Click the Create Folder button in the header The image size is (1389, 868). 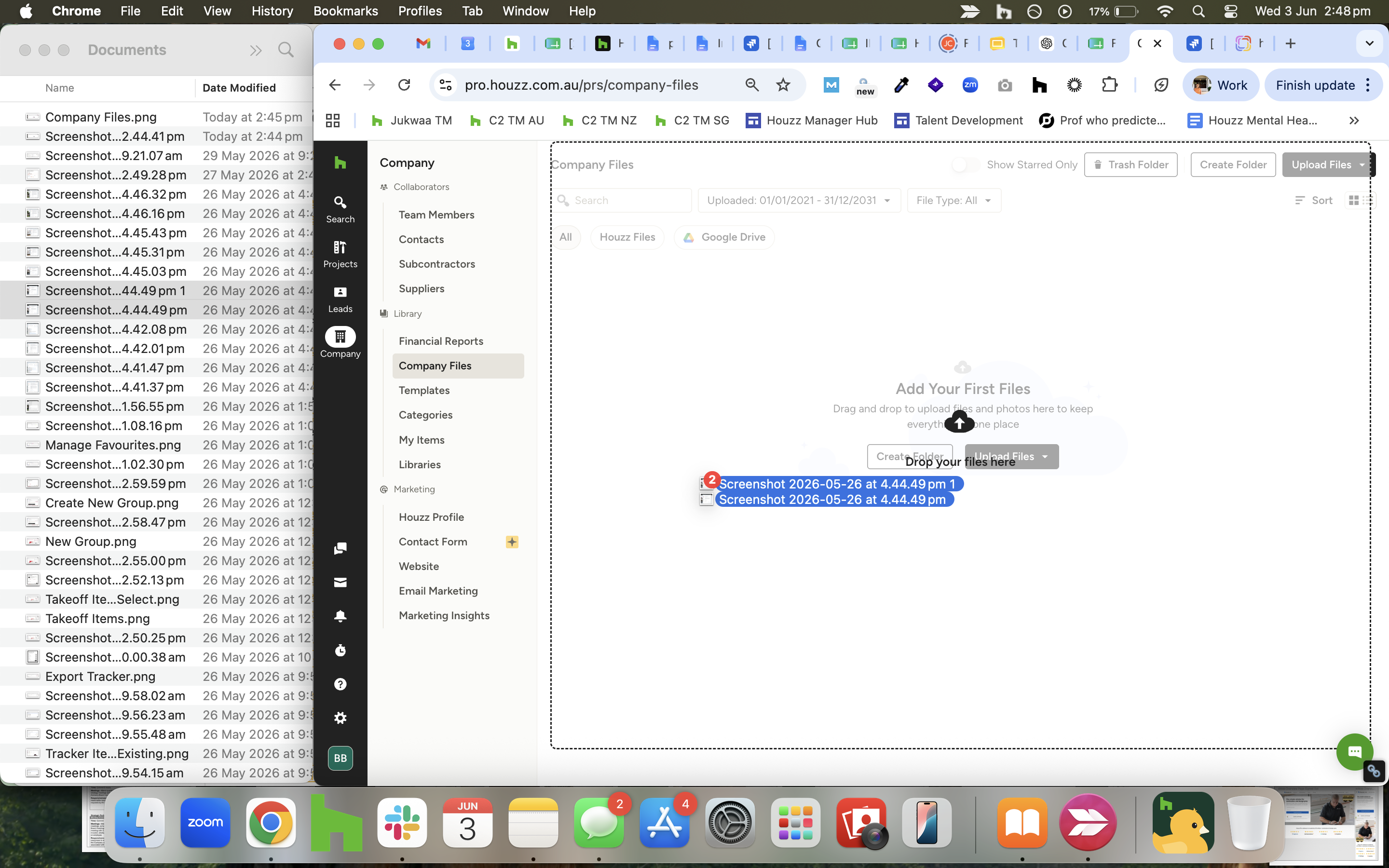click(1233, 165)
